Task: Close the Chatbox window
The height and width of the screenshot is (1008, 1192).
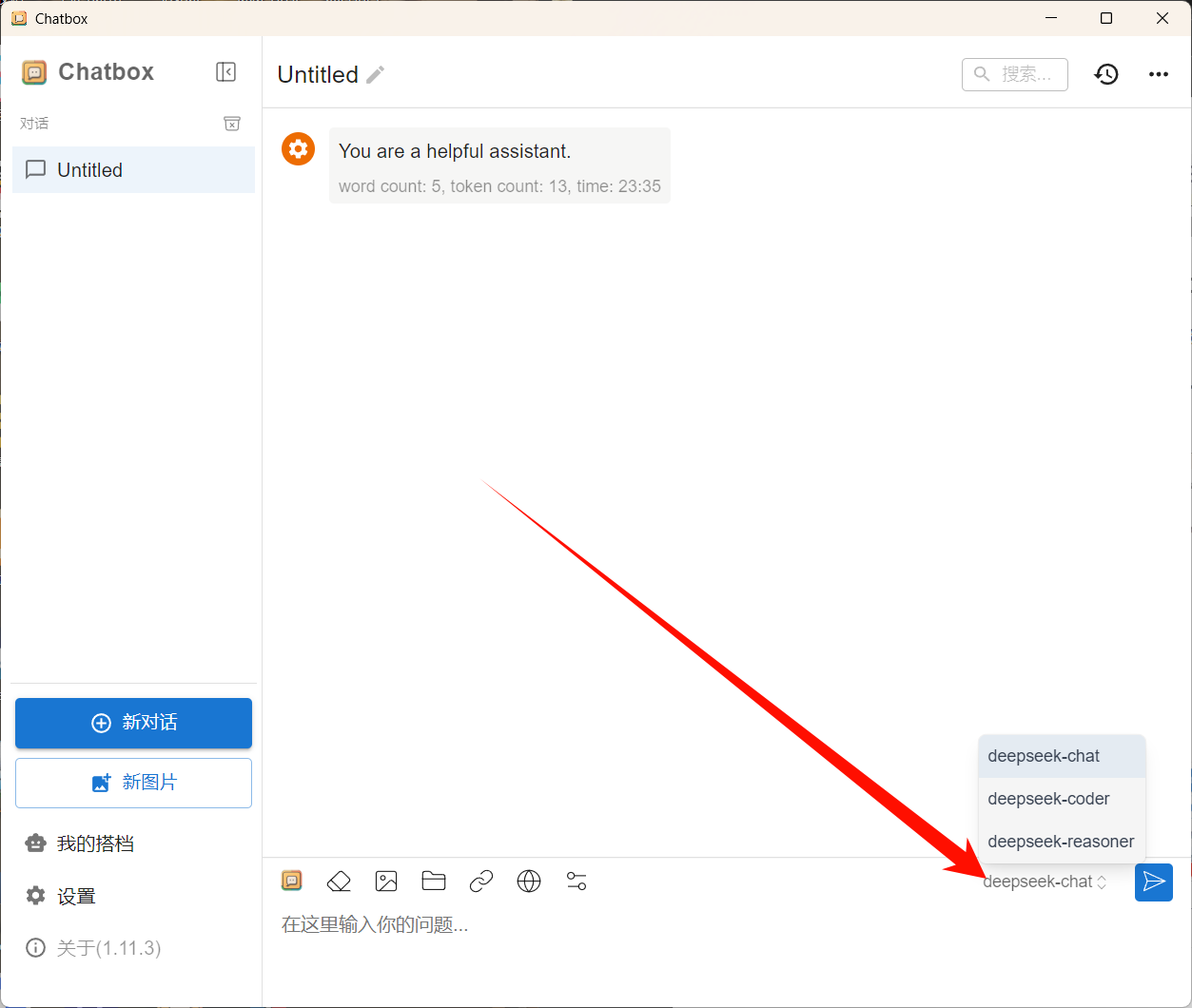Action: click(1163, 18)
